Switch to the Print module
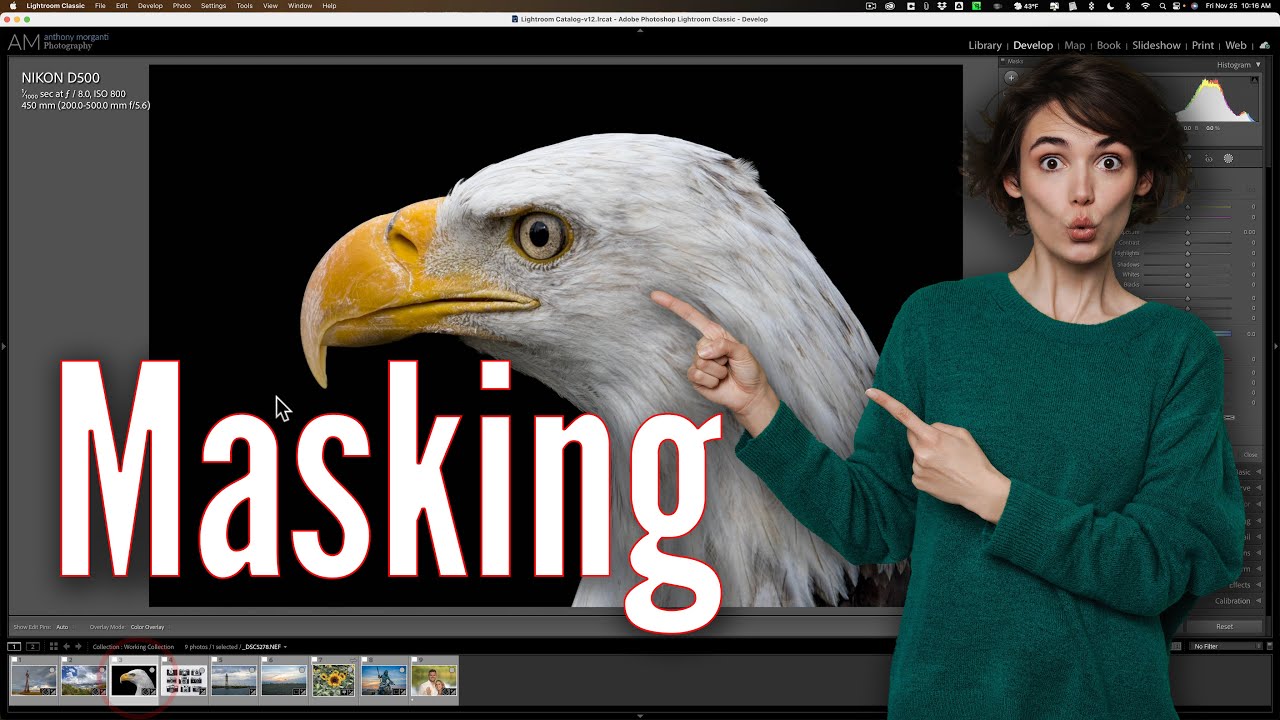The image size is (1280, 720). point(1203,45)
